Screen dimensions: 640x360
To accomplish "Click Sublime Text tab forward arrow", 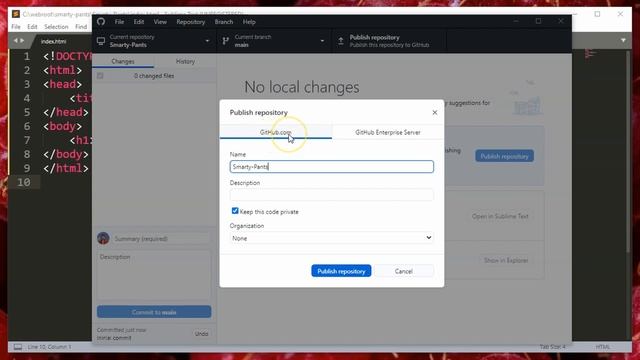I will [22, 40].
